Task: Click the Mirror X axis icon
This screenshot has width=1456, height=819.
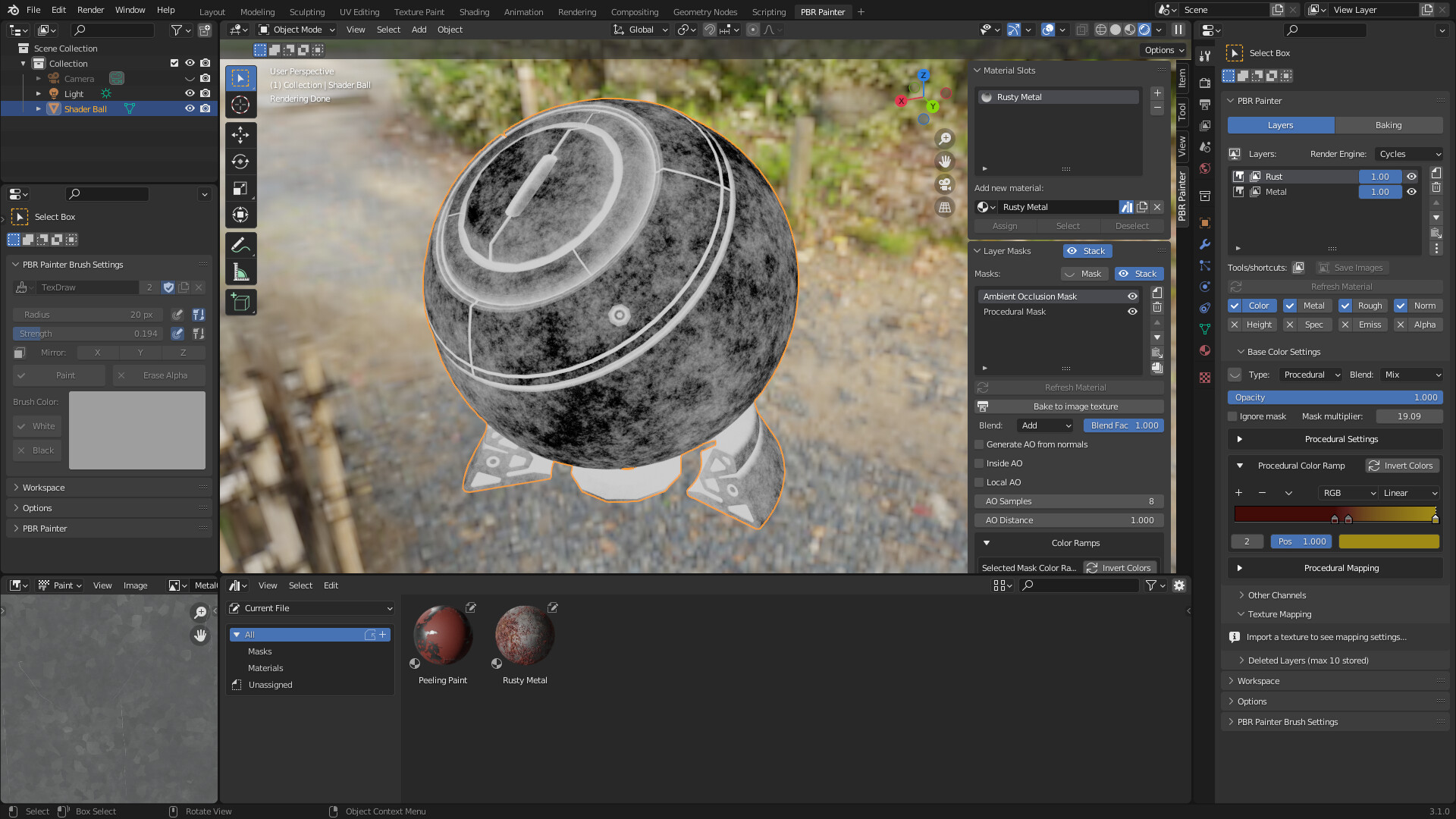Action: (96, 352)
